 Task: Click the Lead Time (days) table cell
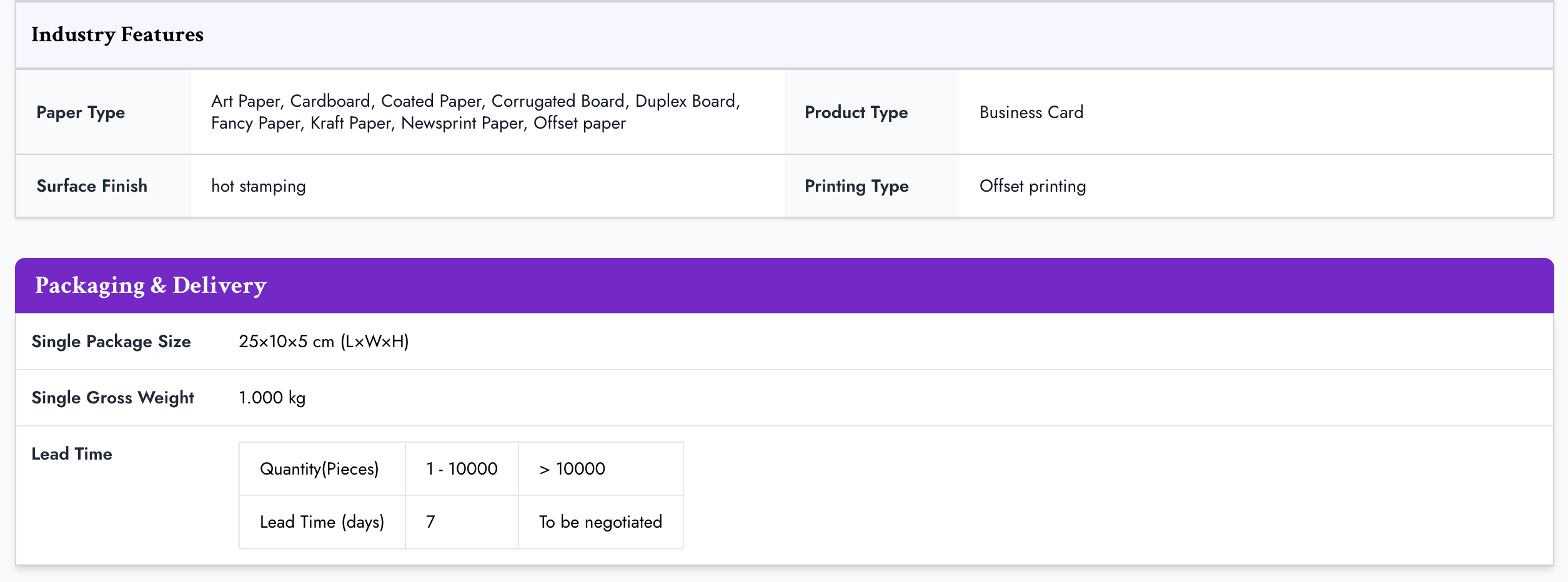(x=322, y=522)
